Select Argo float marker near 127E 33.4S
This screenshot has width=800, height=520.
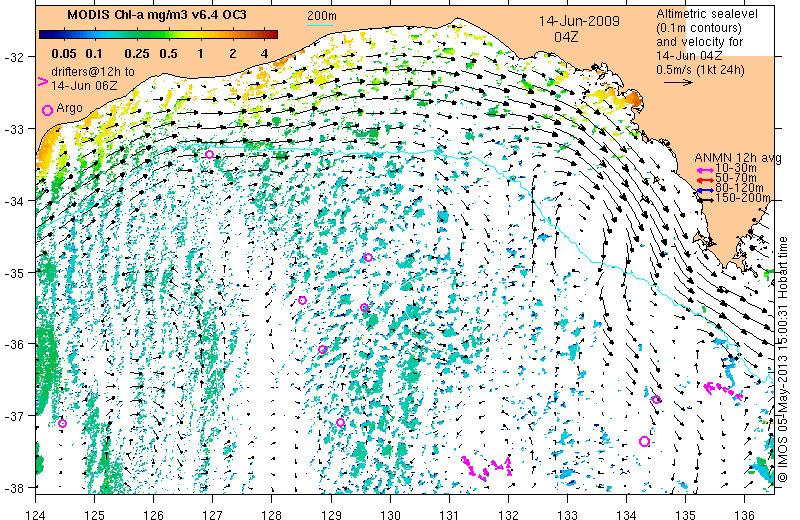(x=209, y=155)
